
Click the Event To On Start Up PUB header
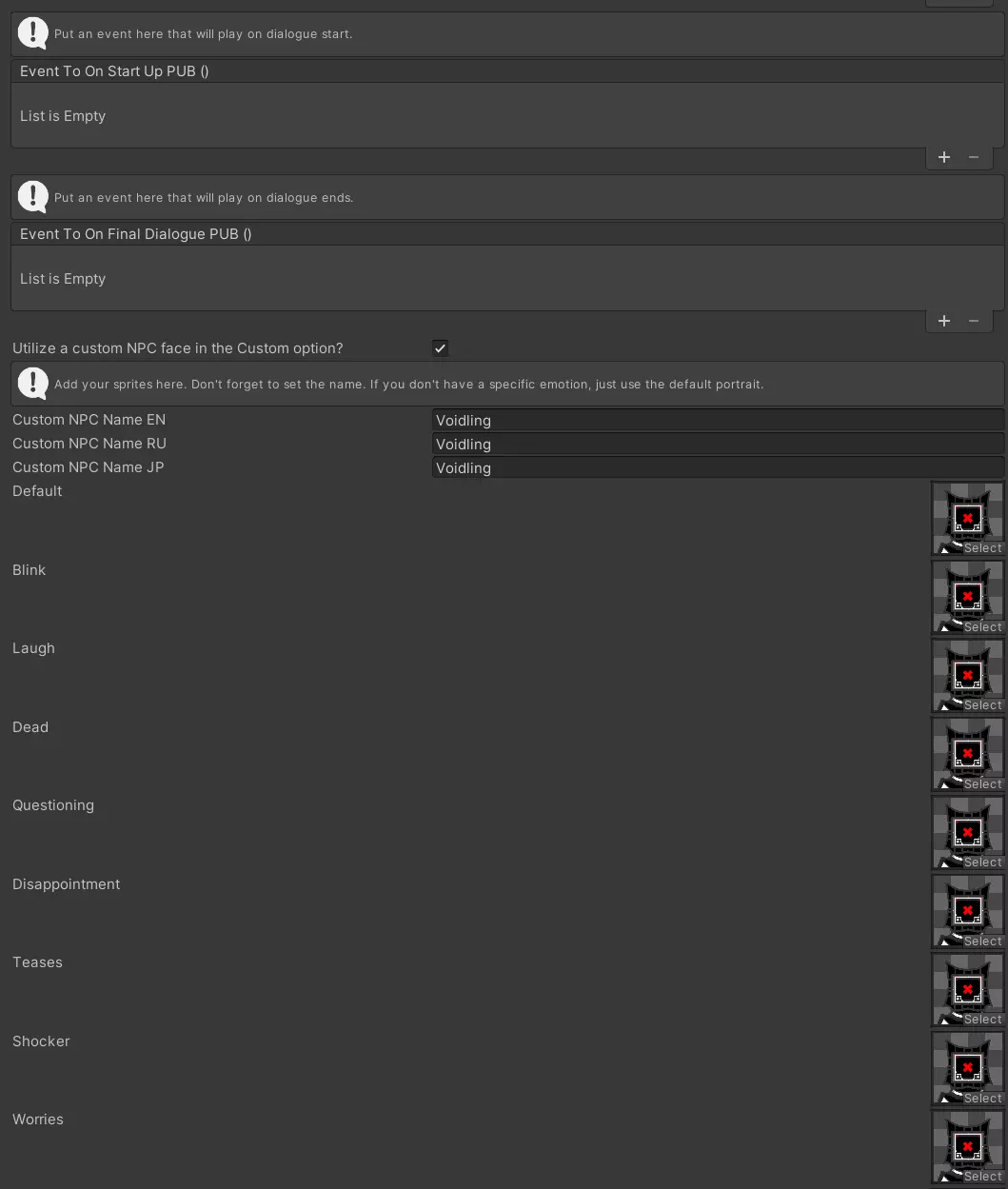114,71
